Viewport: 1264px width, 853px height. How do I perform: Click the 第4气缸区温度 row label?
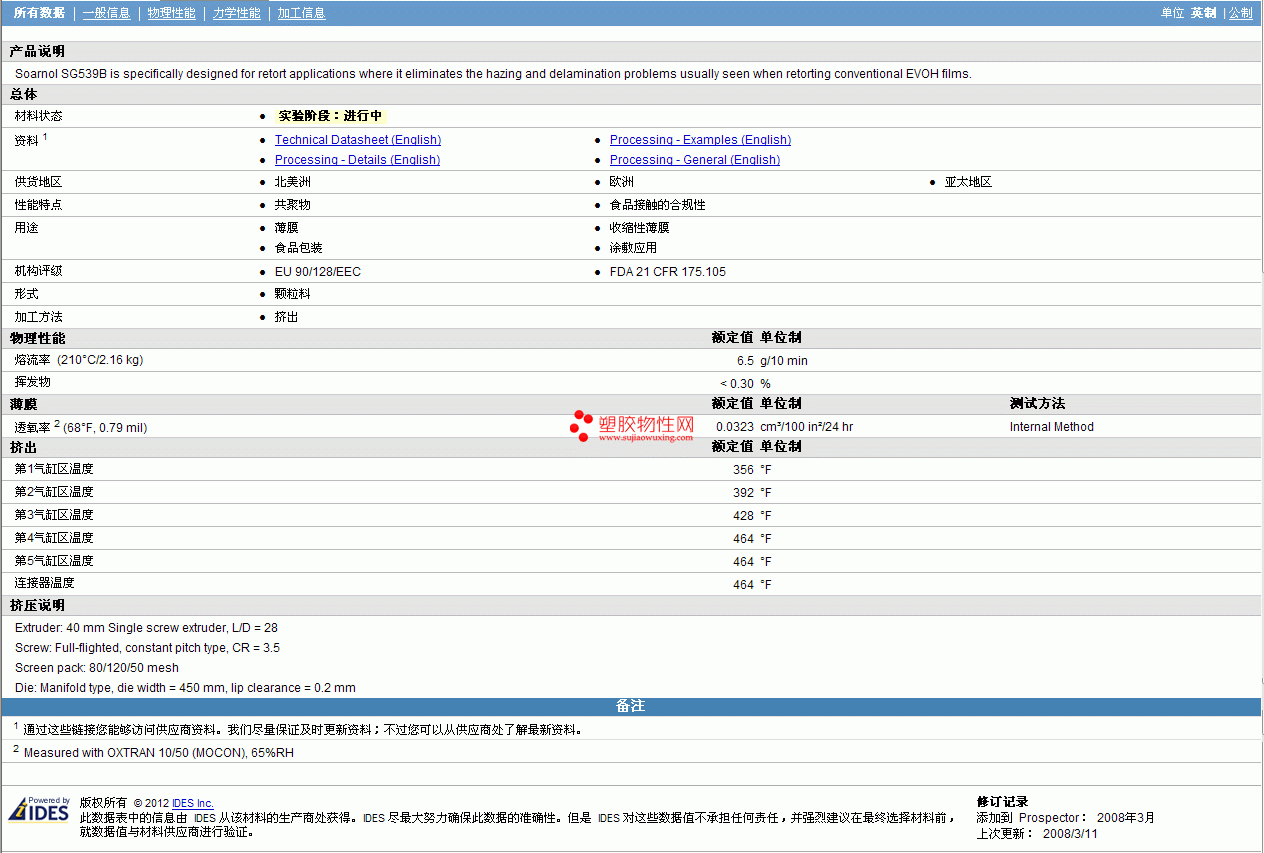(x=54, y=538)
